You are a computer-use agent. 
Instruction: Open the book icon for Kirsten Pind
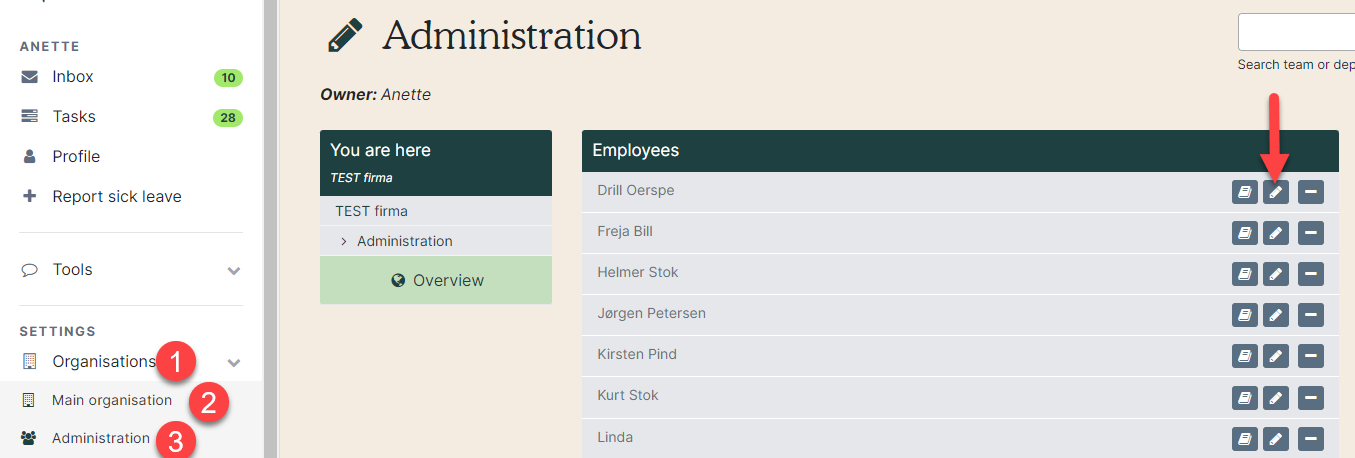1245,356
